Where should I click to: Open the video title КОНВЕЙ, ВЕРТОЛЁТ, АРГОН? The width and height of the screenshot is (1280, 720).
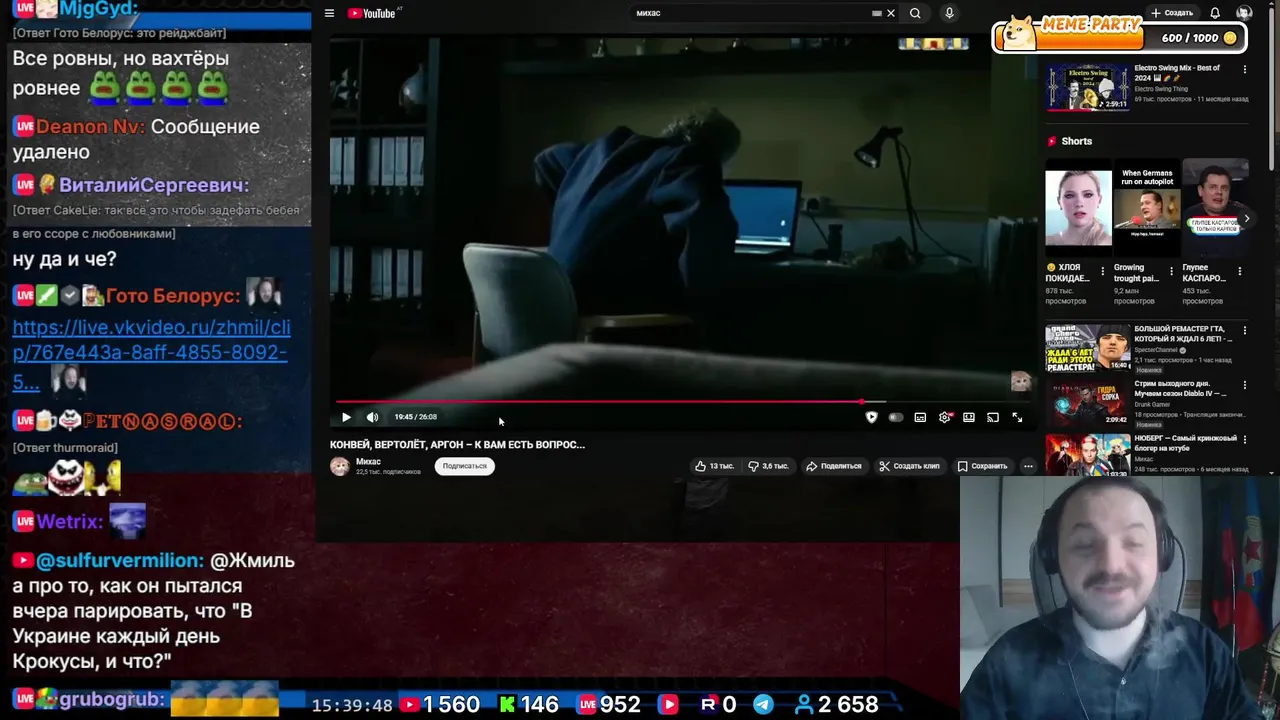(x=457, y=444)
